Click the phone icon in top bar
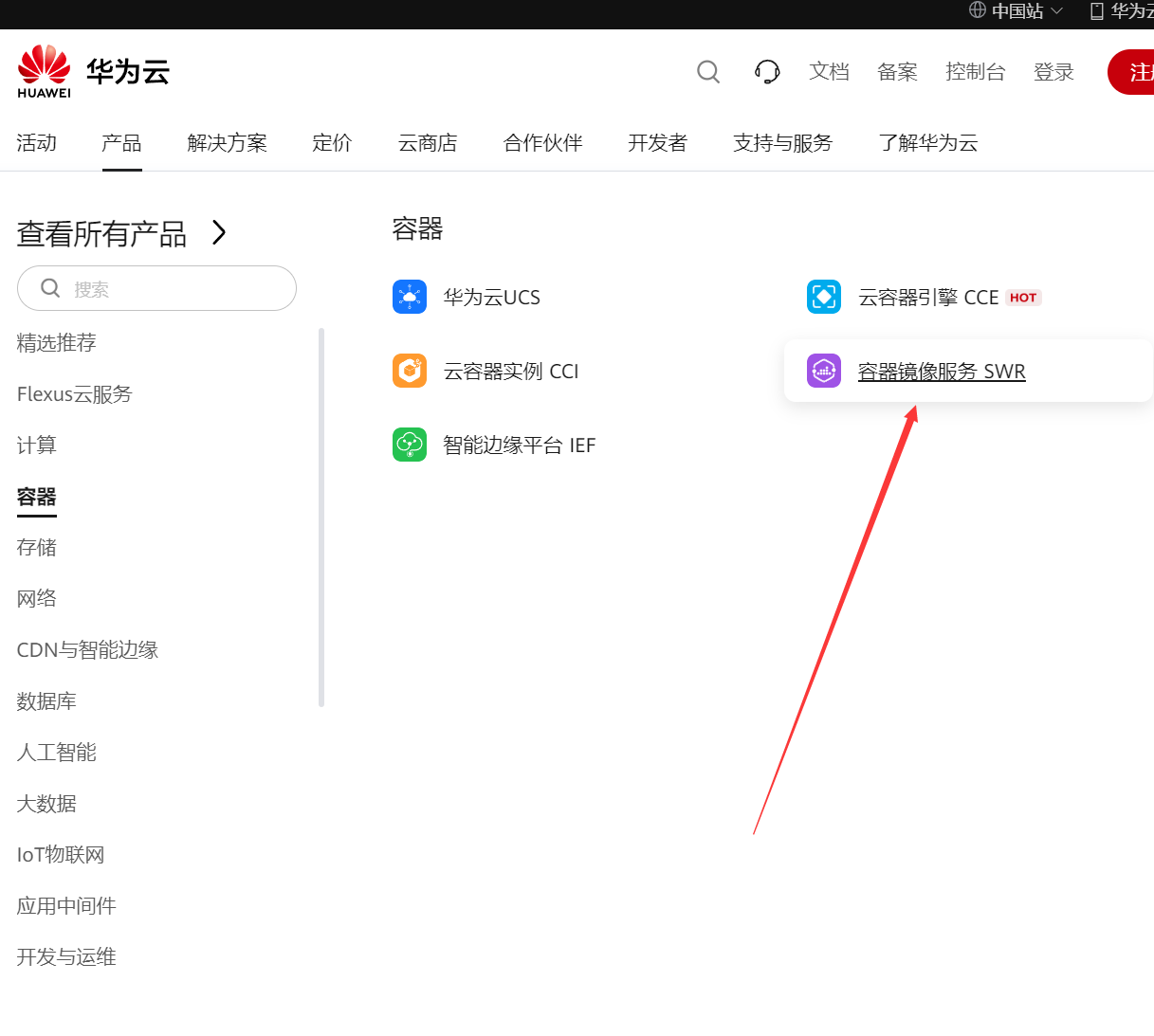Image resolution: width=1154 pixels, height=1036 pixels. click(1097, 11)
